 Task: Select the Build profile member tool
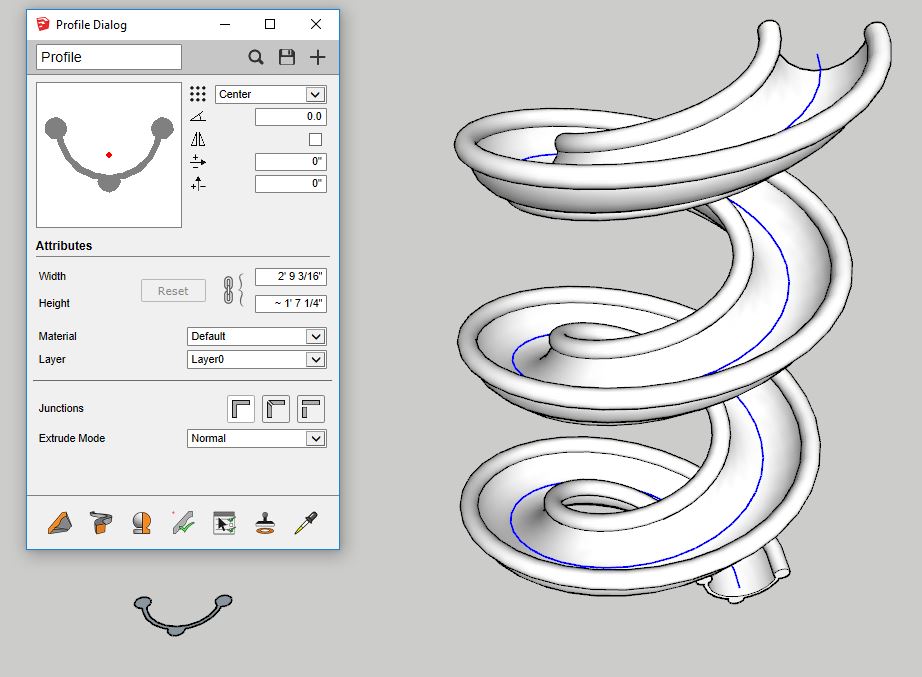coord(57,522)
